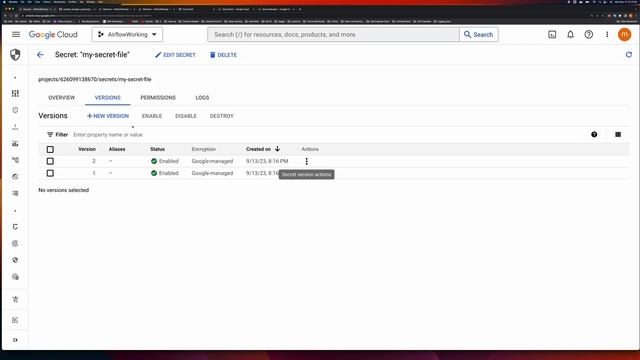Click the Search button
The image size is (640, 360).
(479, 35)
